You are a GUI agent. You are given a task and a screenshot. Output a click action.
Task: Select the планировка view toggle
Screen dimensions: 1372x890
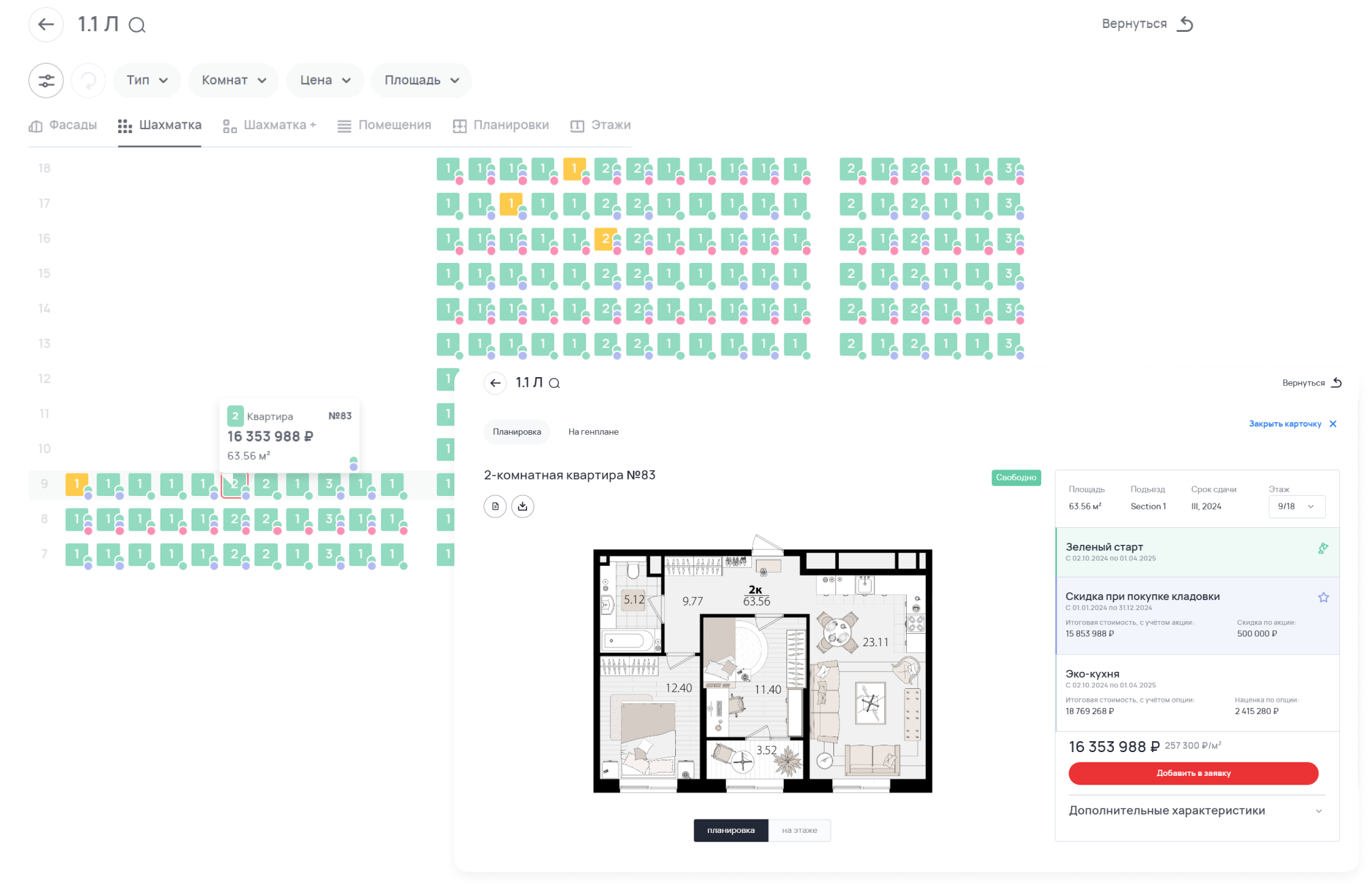click(731, 830)
